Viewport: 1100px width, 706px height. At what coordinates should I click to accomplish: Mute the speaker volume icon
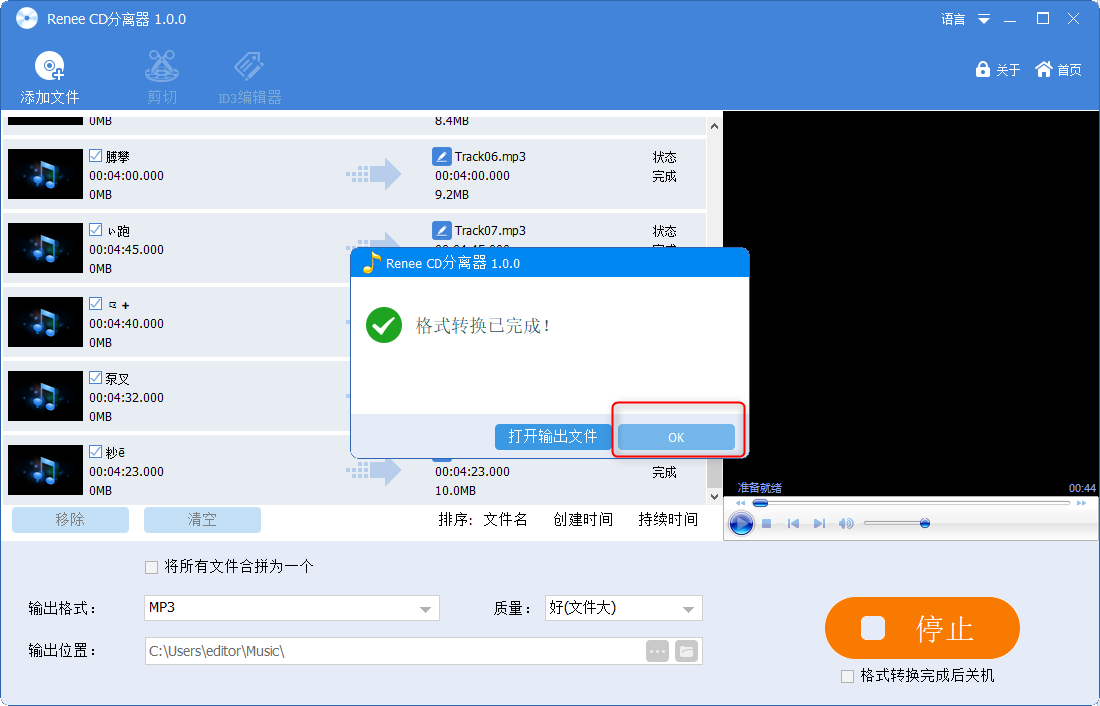click(x=846, y=524)
